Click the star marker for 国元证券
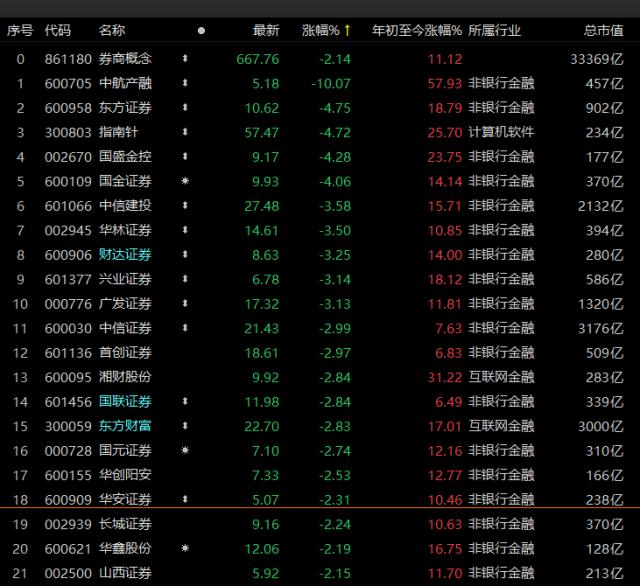 [x=185, y=450]
